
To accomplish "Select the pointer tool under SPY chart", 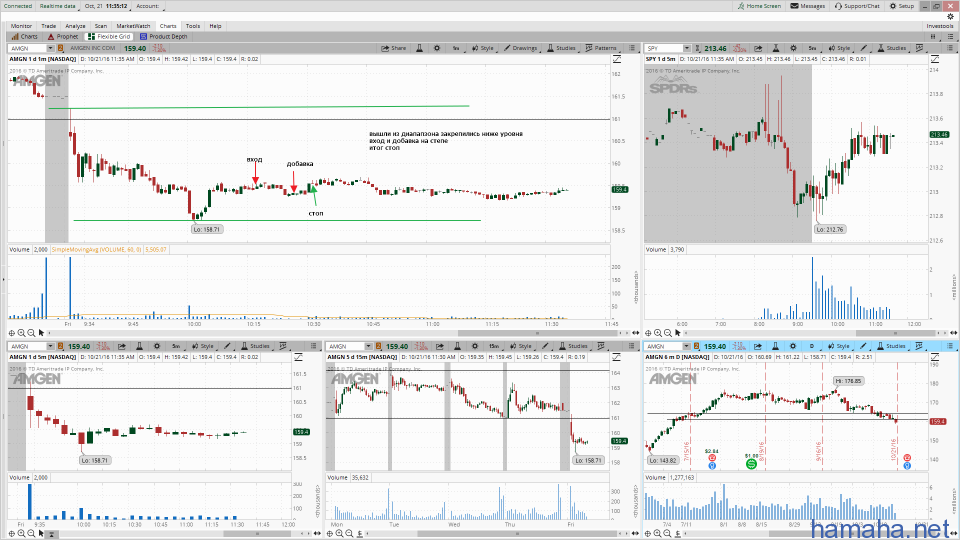I will coord(678,333).
